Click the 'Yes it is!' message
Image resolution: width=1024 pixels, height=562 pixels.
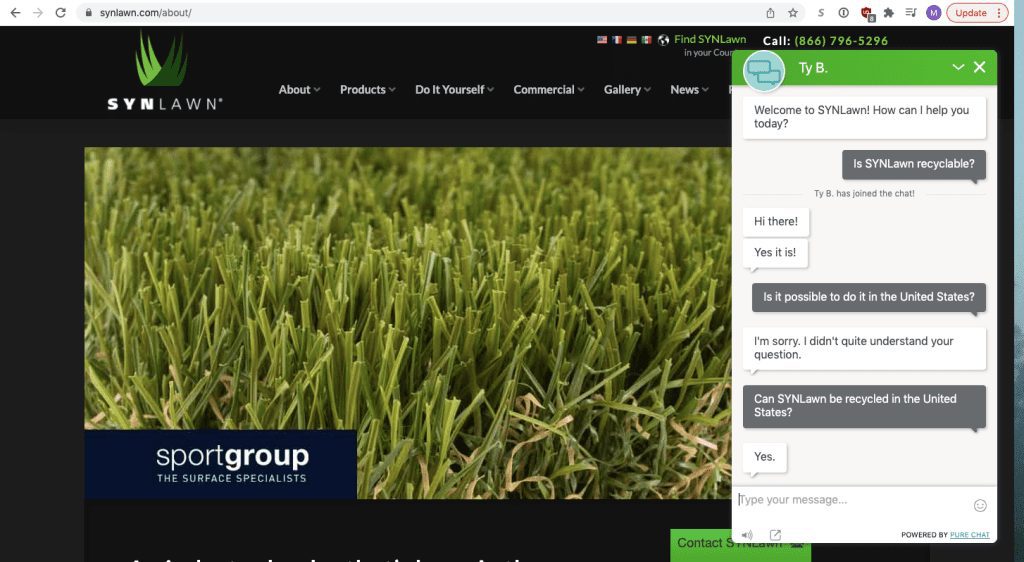pos(775,253)
